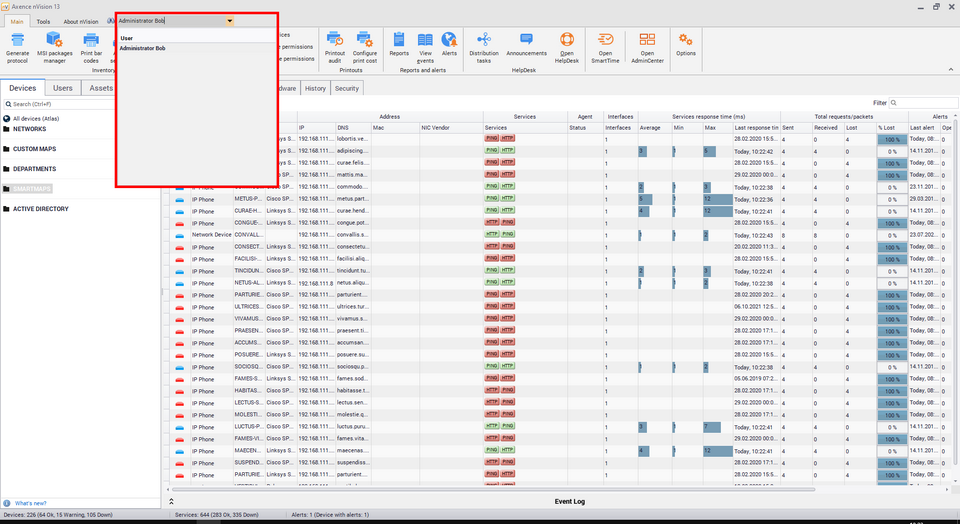Image resolution: width=960 pixels, height=524 pixels.
Task: Expand the Event Log panel chevron
Action: (171, 501)
